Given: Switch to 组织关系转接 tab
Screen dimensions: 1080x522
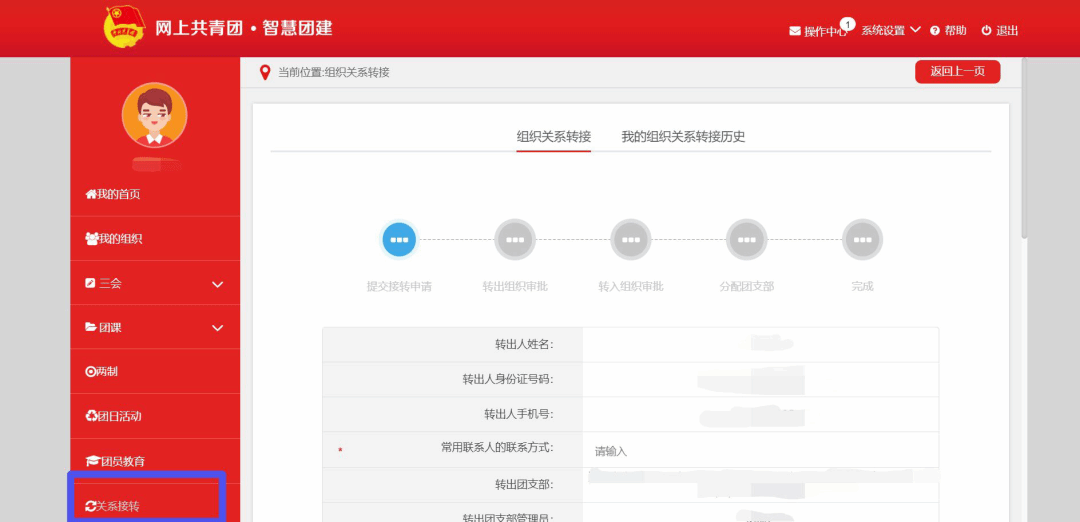Looking at the screenshot, I should coord(553,137).
